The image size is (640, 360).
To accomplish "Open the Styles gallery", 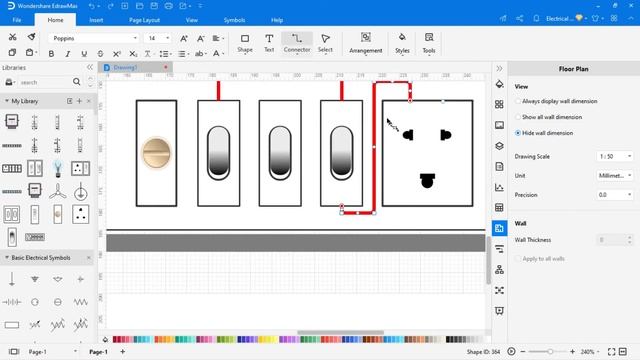I will pos(402,43).
